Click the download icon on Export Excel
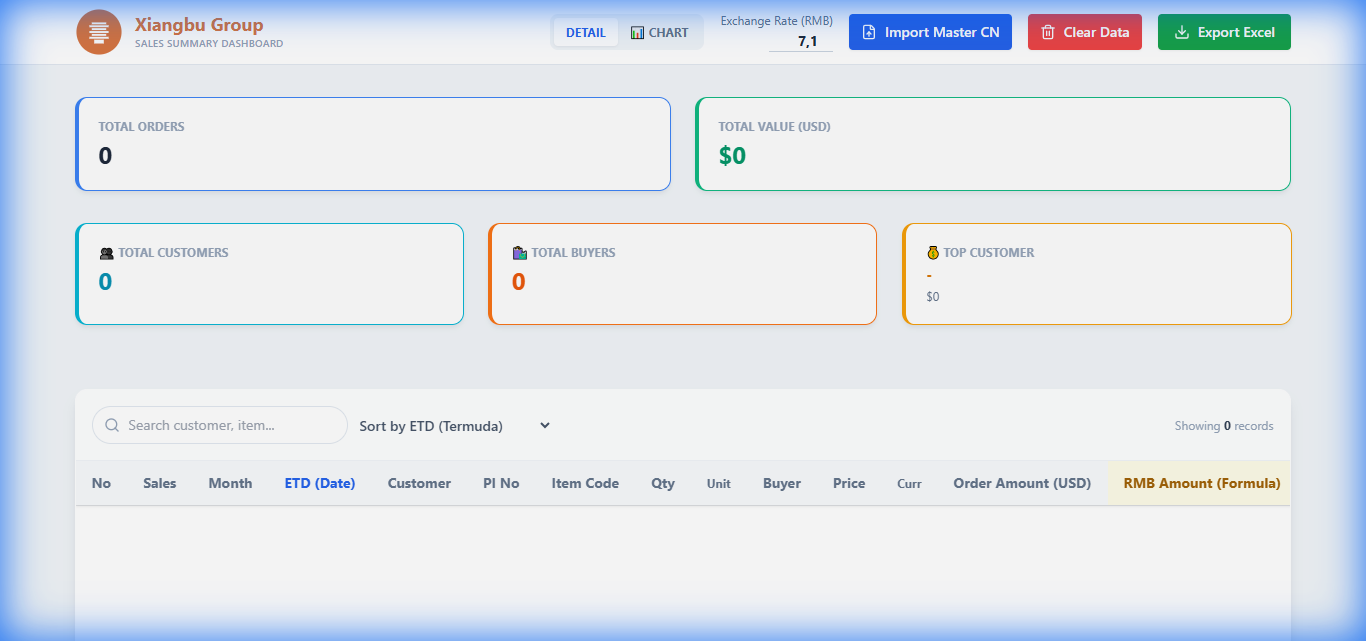 pos(1184,31)
